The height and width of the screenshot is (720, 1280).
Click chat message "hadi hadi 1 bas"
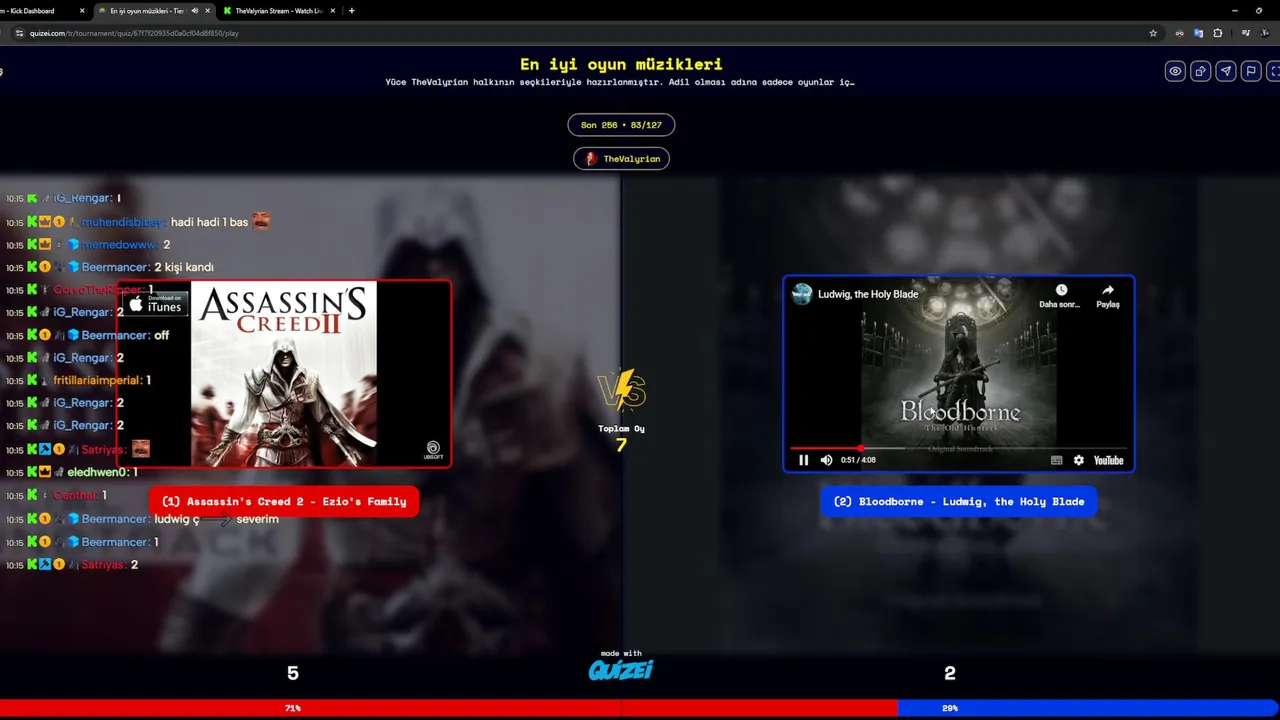click(210, 222)
